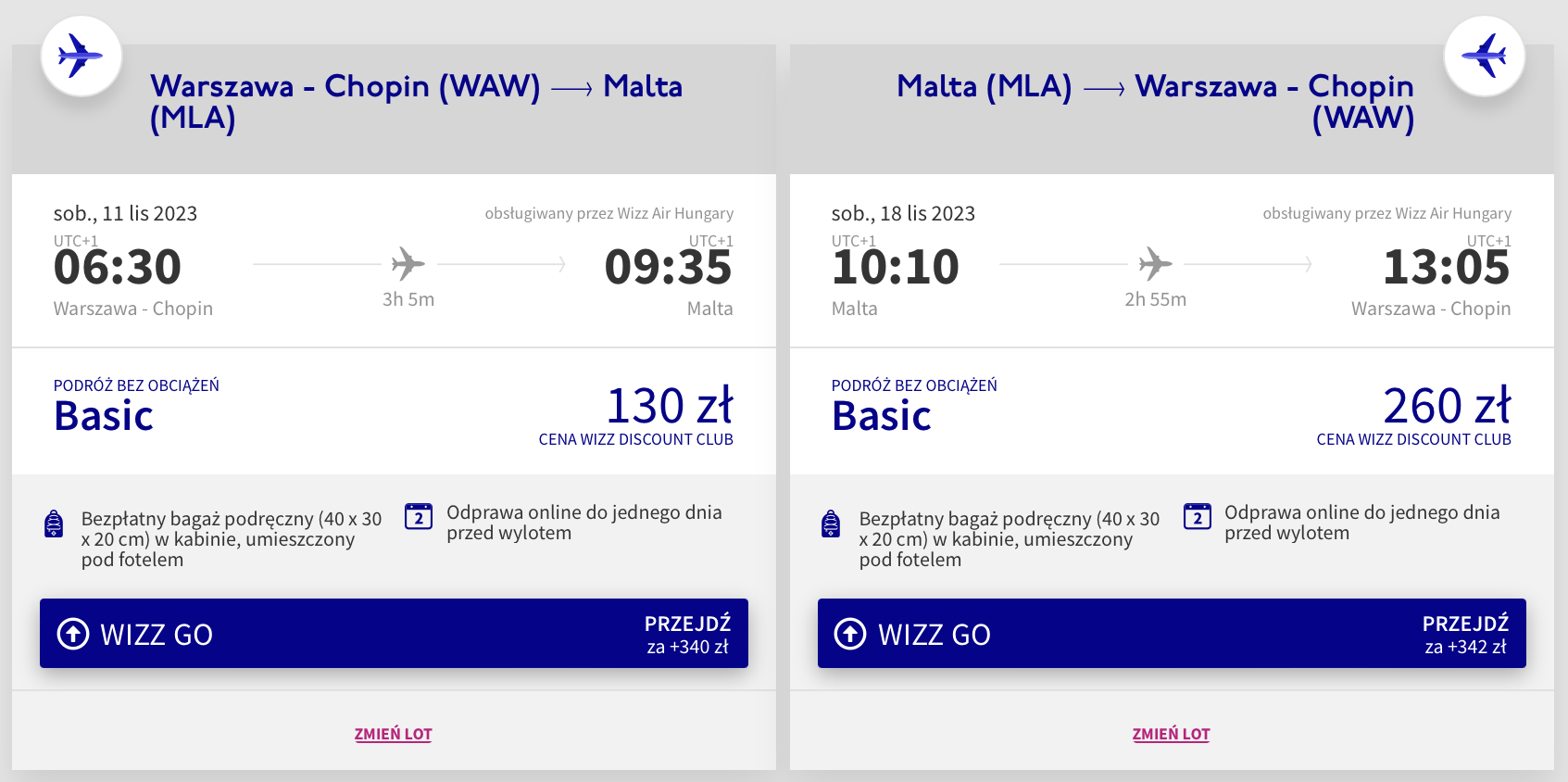Image resolution: width=1568 pixels, height=782 pixels.
Task: Click ZMIEŃ LOT under the outbound flight
Action: point(393,734)
